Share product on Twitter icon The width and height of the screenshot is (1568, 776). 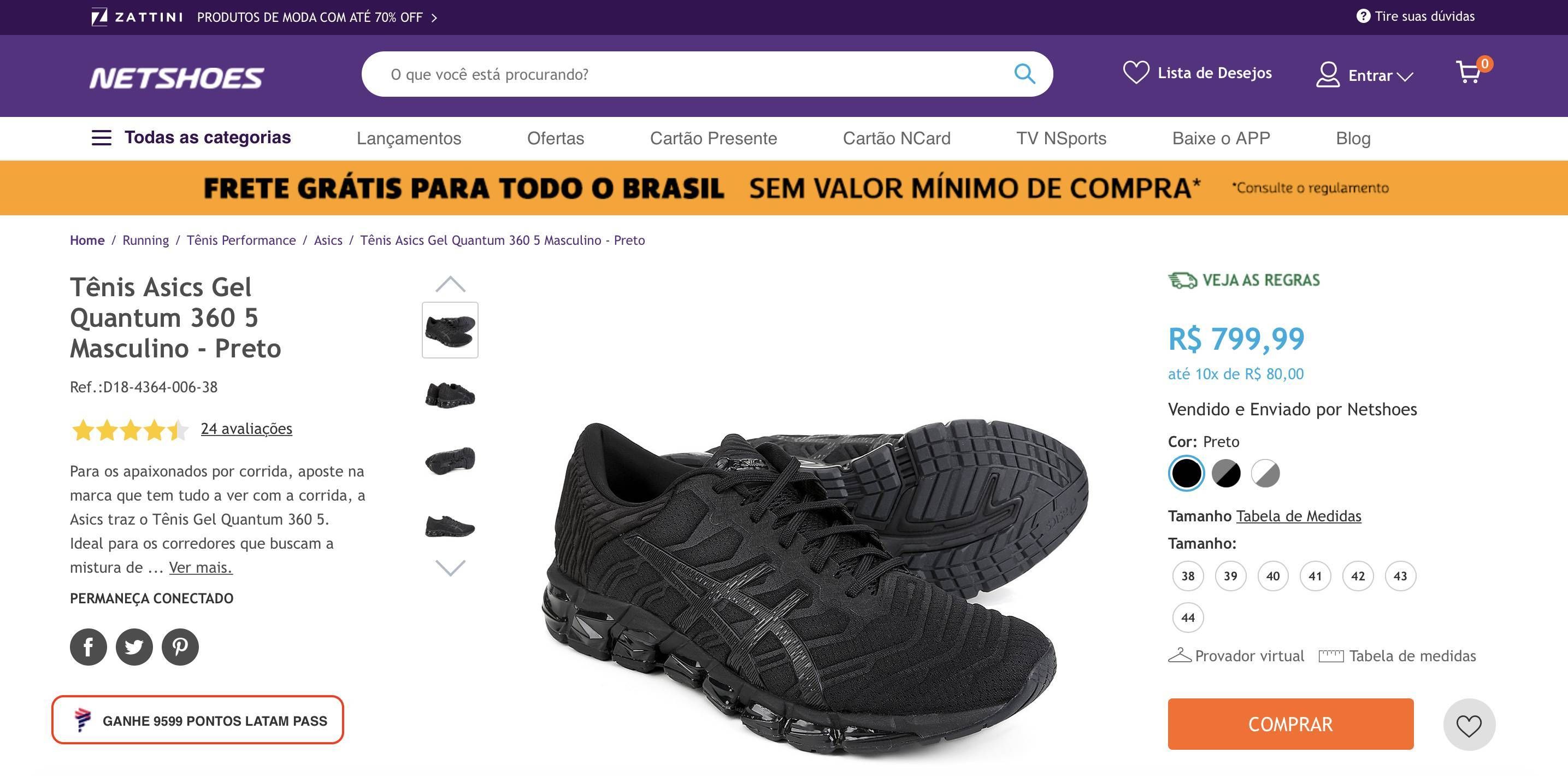[x=134, y=646]
